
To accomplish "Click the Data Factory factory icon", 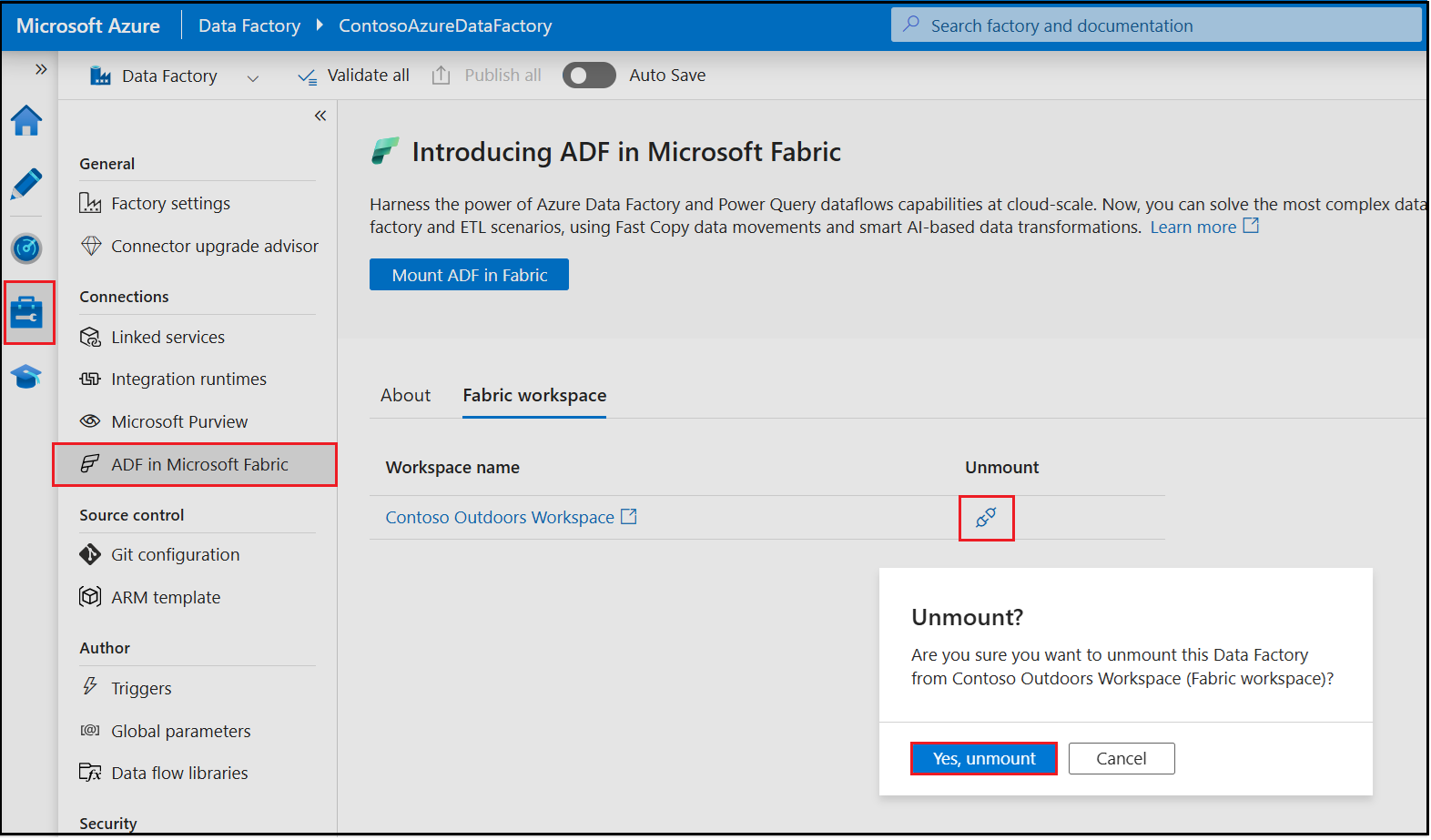I will [x=100, y=76].
